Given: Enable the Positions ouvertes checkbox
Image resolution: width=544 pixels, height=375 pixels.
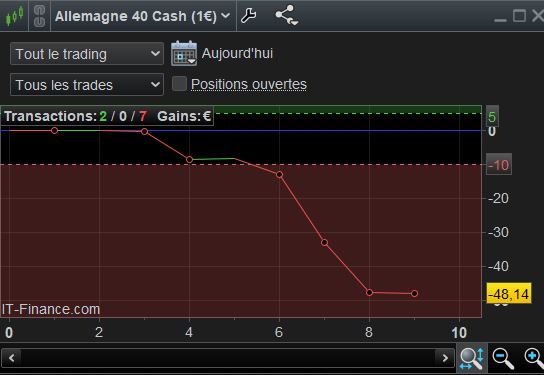Looking at the screenshot, I should [179, 84].
